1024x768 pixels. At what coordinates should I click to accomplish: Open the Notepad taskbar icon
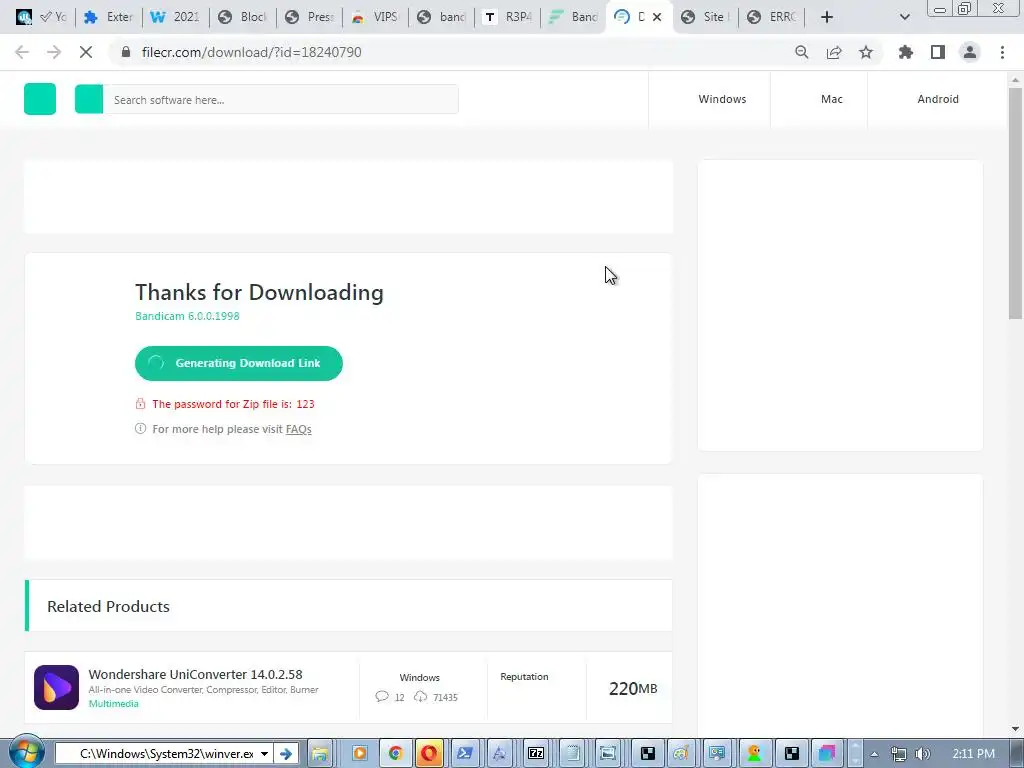573,754
